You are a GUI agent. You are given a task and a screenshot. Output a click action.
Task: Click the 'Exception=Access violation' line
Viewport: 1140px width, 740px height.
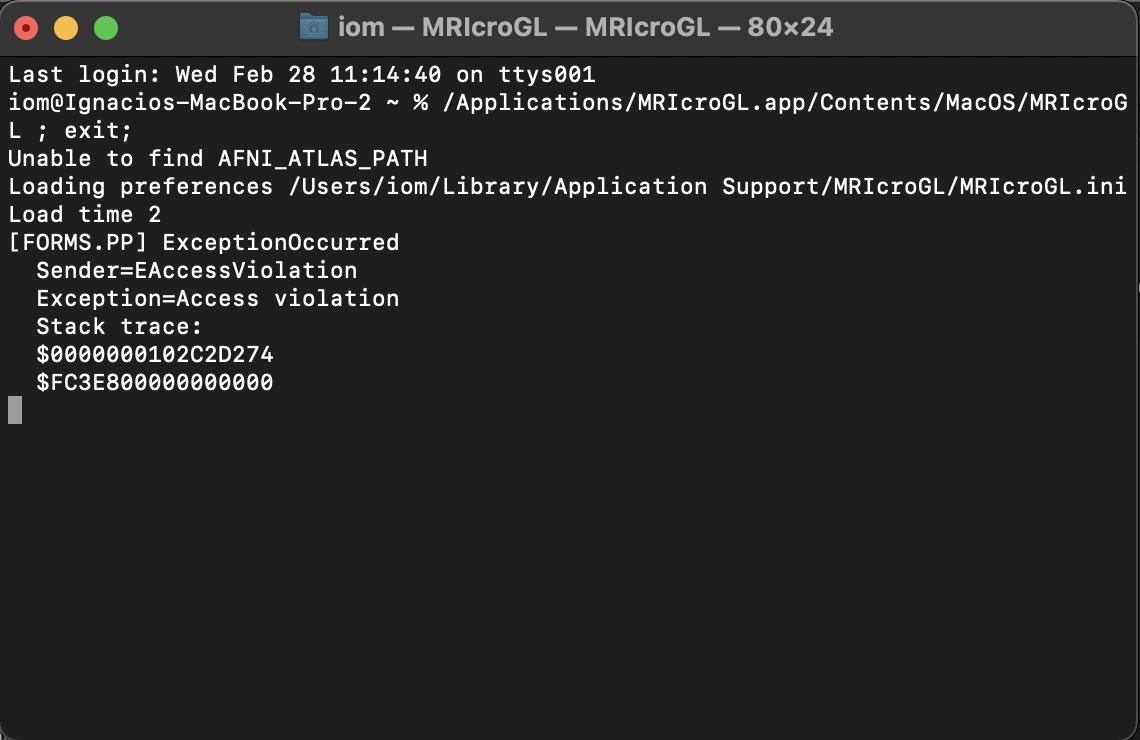pos(217,299)
